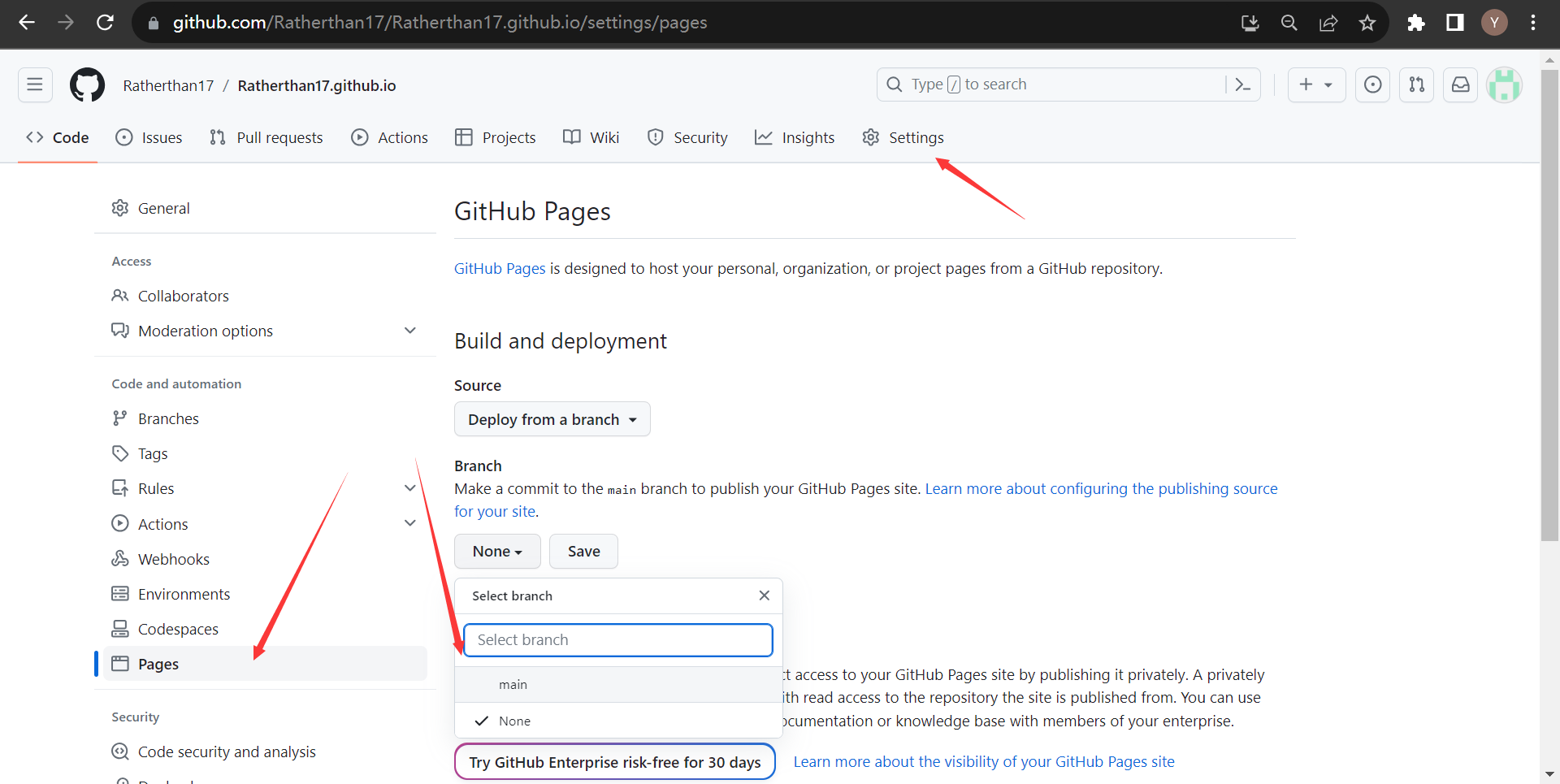
Task: Click the GitHub Octocat logo
Action: [x=88, y=84]
